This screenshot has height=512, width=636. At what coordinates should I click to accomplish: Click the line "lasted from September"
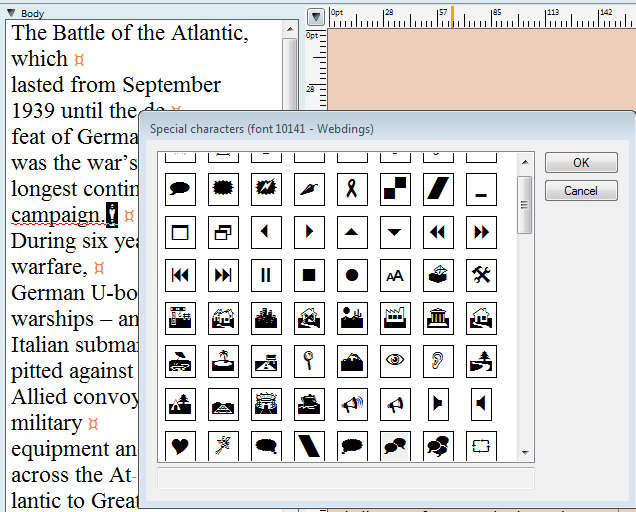pos(116,85)
